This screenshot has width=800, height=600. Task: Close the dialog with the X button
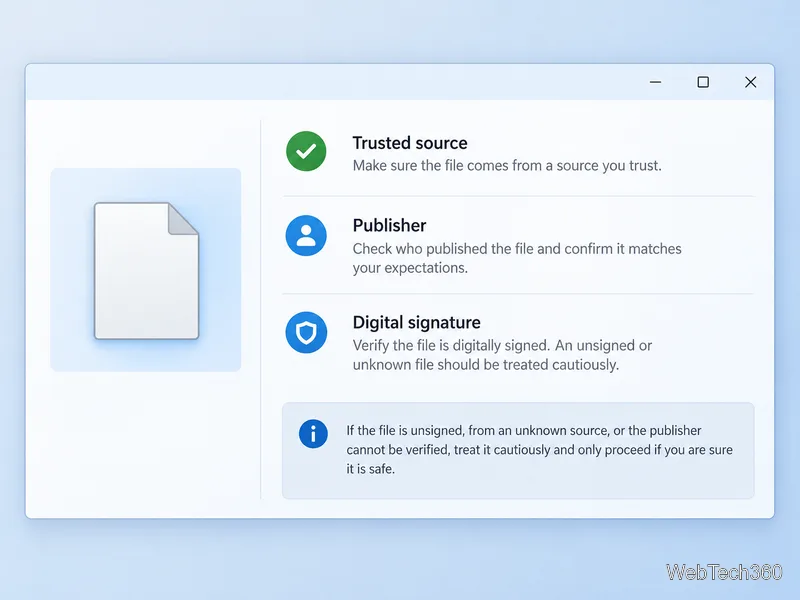pyautogui.click(x=751, y=82)
